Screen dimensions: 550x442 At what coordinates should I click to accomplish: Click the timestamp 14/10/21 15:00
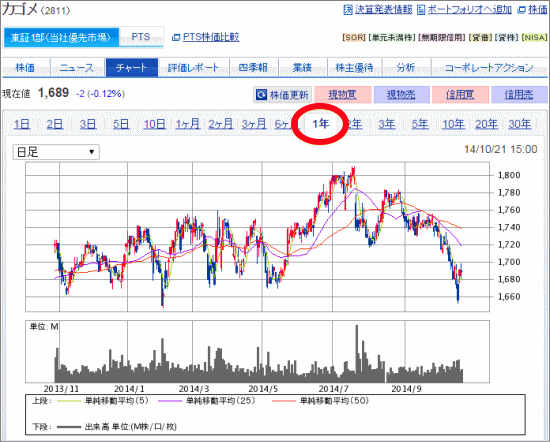pos(501,149)
